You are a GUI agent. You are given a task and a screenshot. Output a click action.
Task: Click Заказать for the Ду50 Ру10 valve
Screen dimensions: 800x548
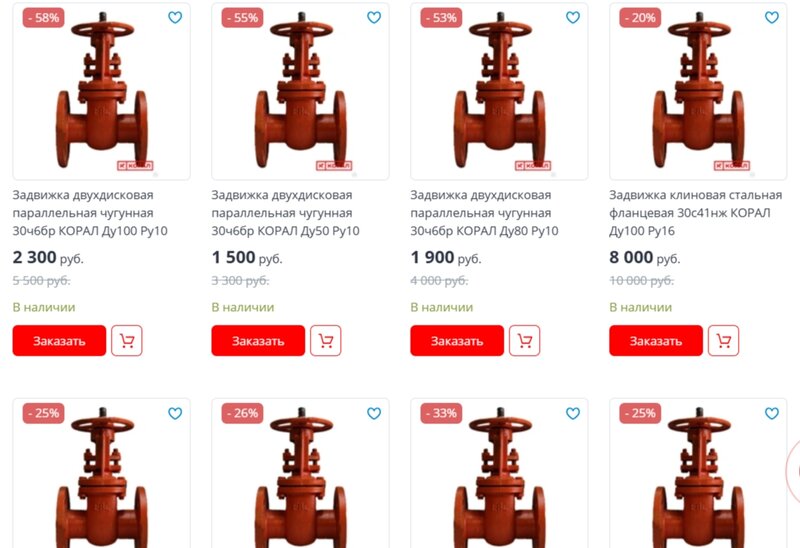258,340
